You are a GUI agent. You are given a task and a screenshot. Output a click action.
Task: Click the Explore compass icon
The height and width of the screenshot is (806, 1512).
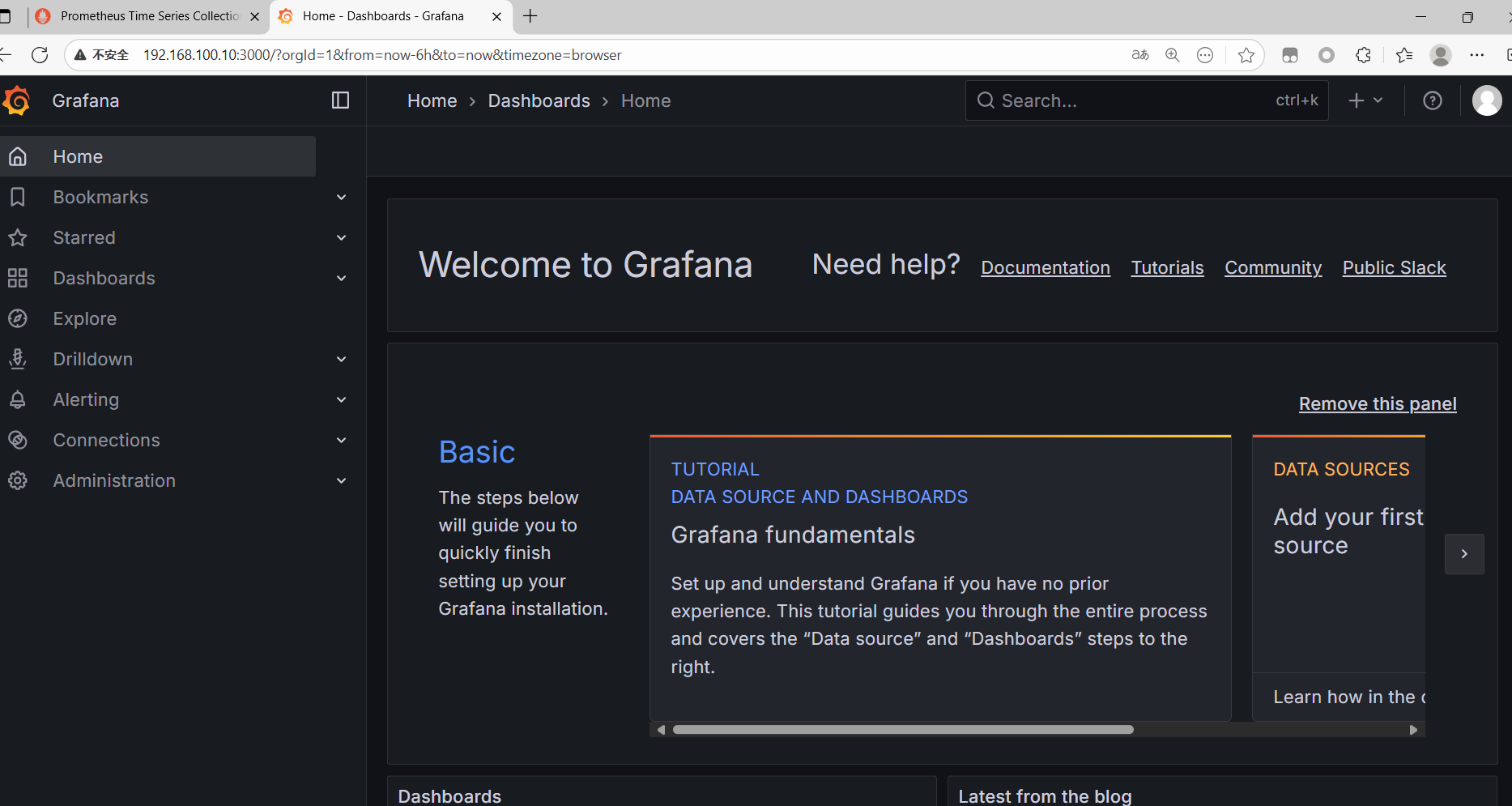(x=18, y=318)
